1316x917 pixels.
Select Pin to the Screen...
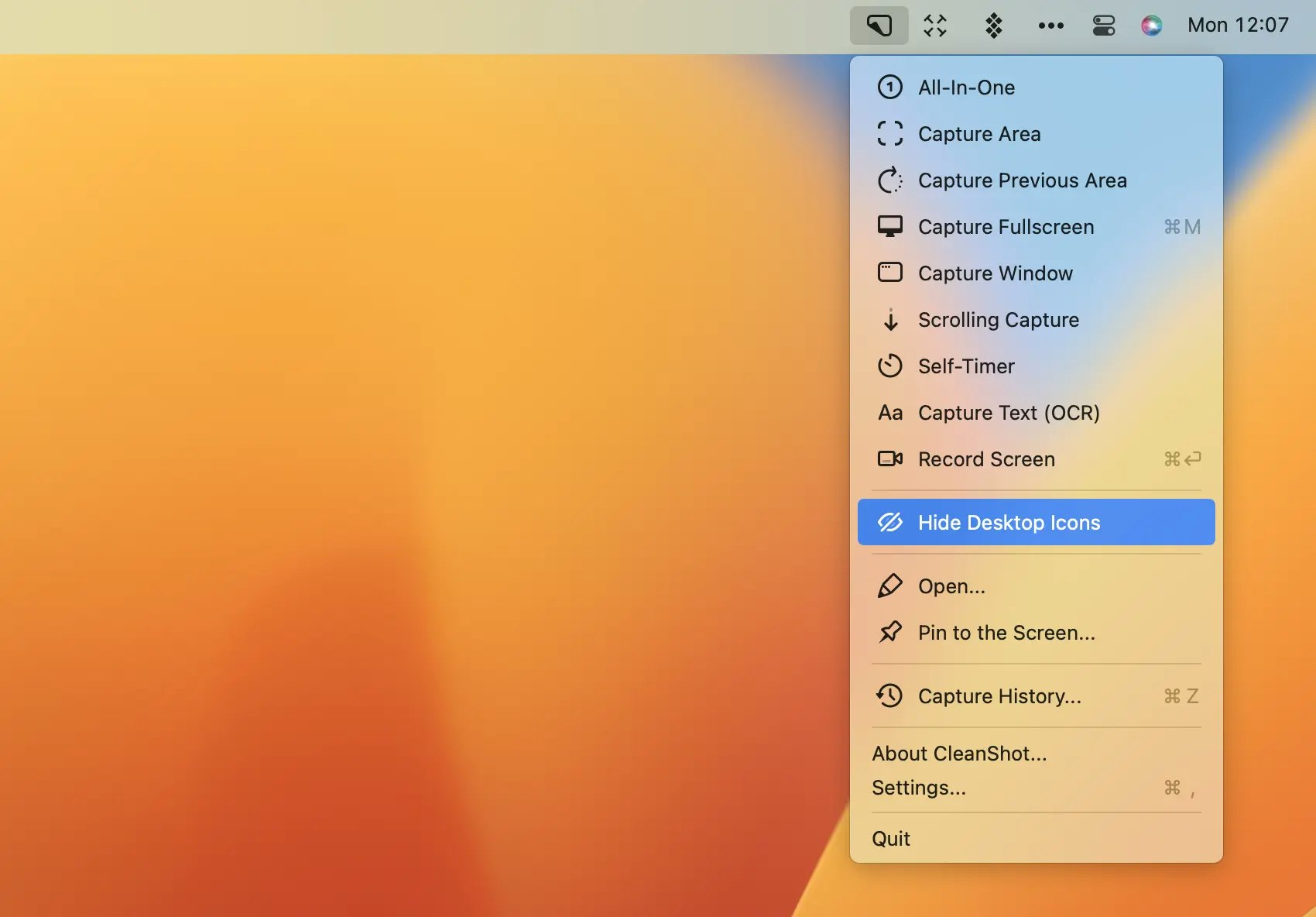[1037, 633]
